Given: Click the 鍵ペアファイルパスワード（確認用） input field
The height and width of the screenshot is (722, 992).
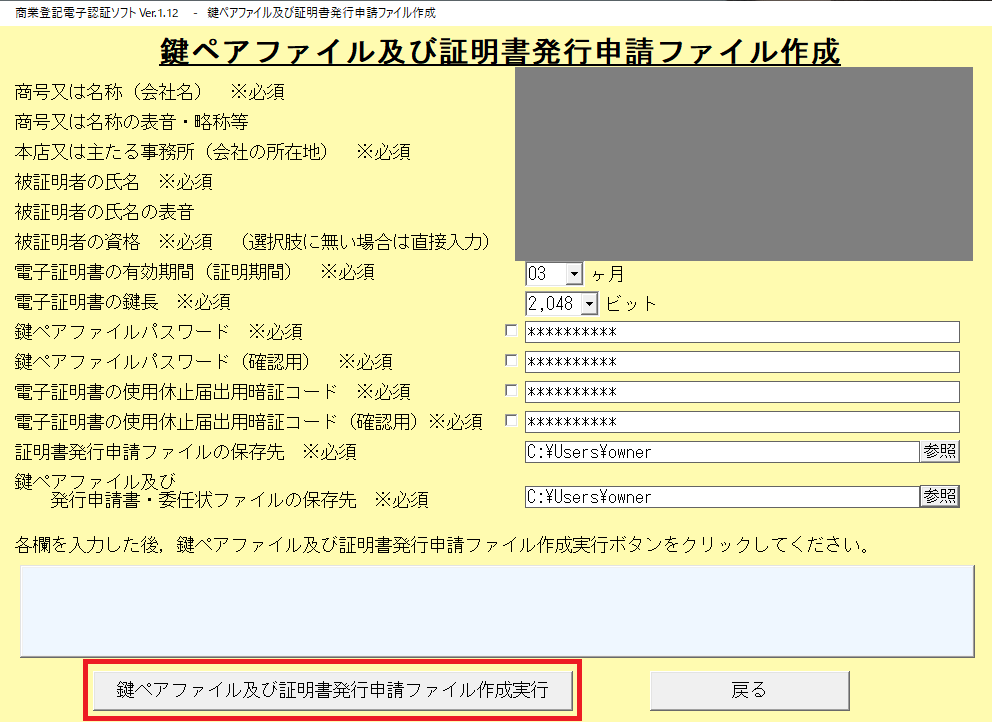Looking at the screenshot, I should [741, 362].
